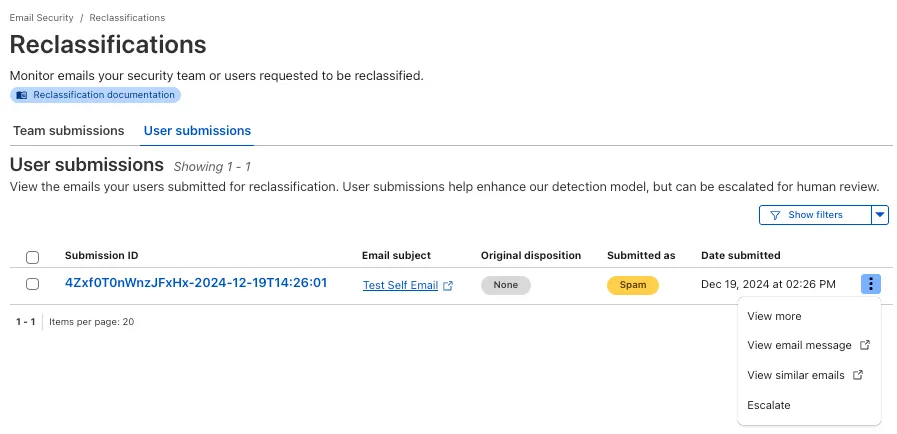897x434 pixels.
Task: Click the funnel filter icon
Action: (x=775, y=215)
